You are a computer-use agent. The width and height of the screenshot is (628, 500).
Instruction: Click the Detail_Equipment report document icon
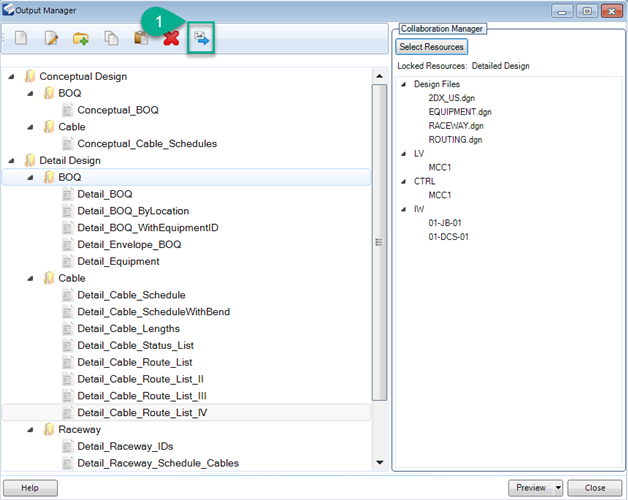tap(67, 261)
